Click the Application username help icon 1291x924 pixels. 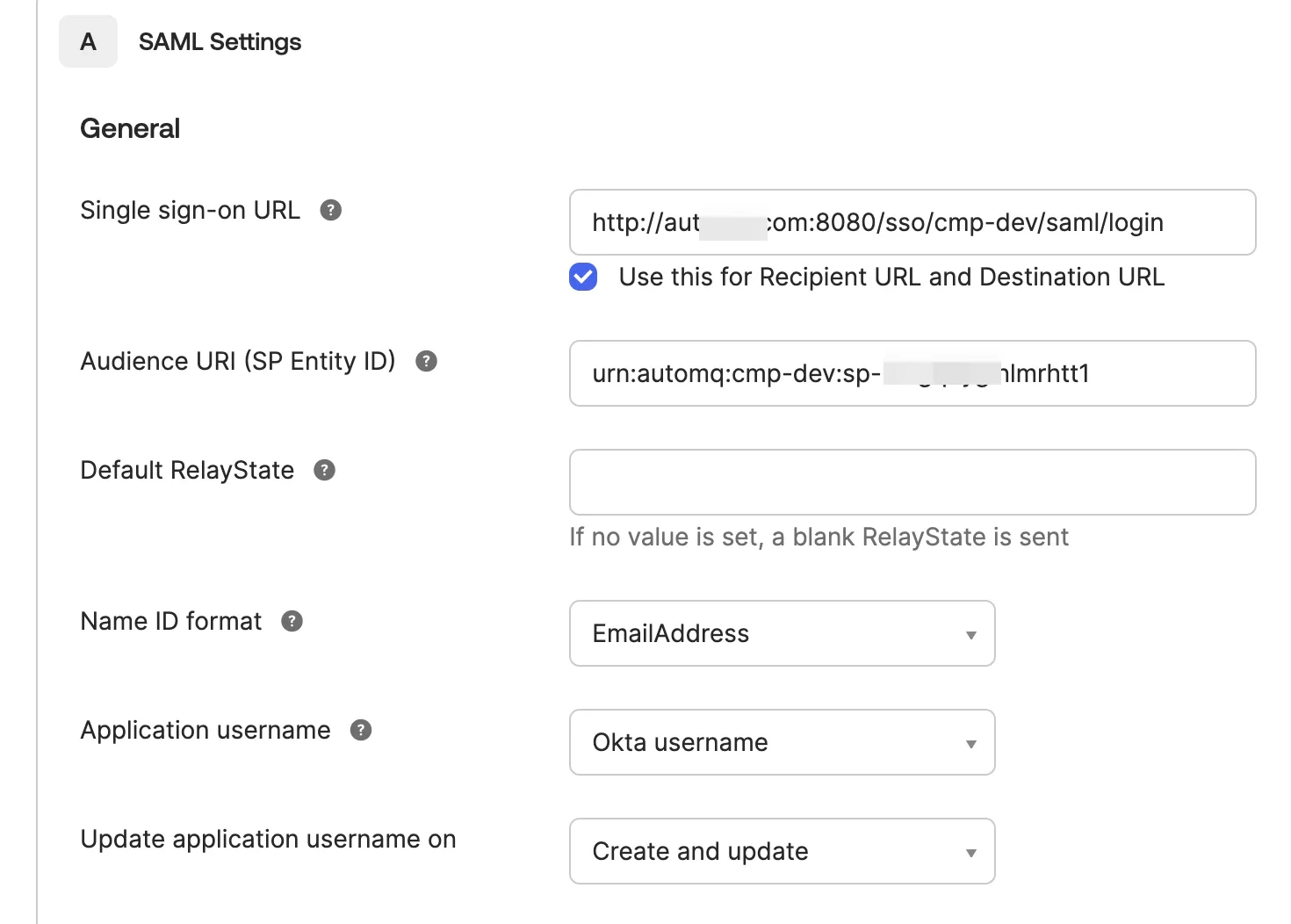(x=360, y=729)
